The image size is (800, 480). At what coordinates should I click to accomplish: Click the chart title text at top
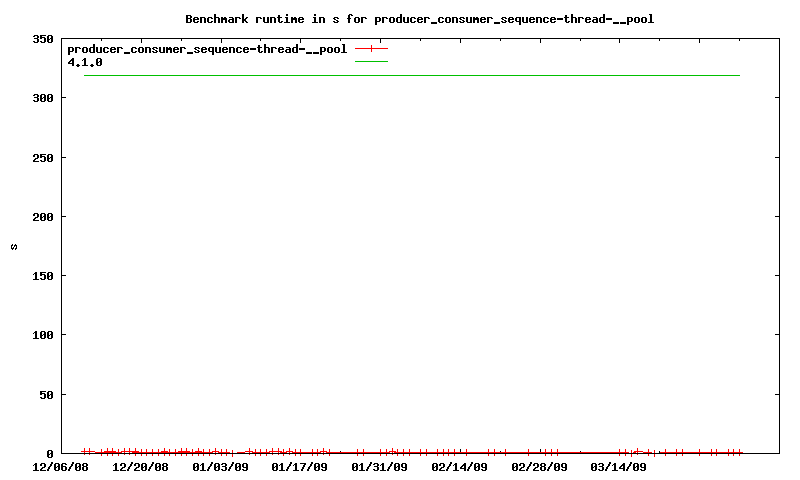(419, 19)
